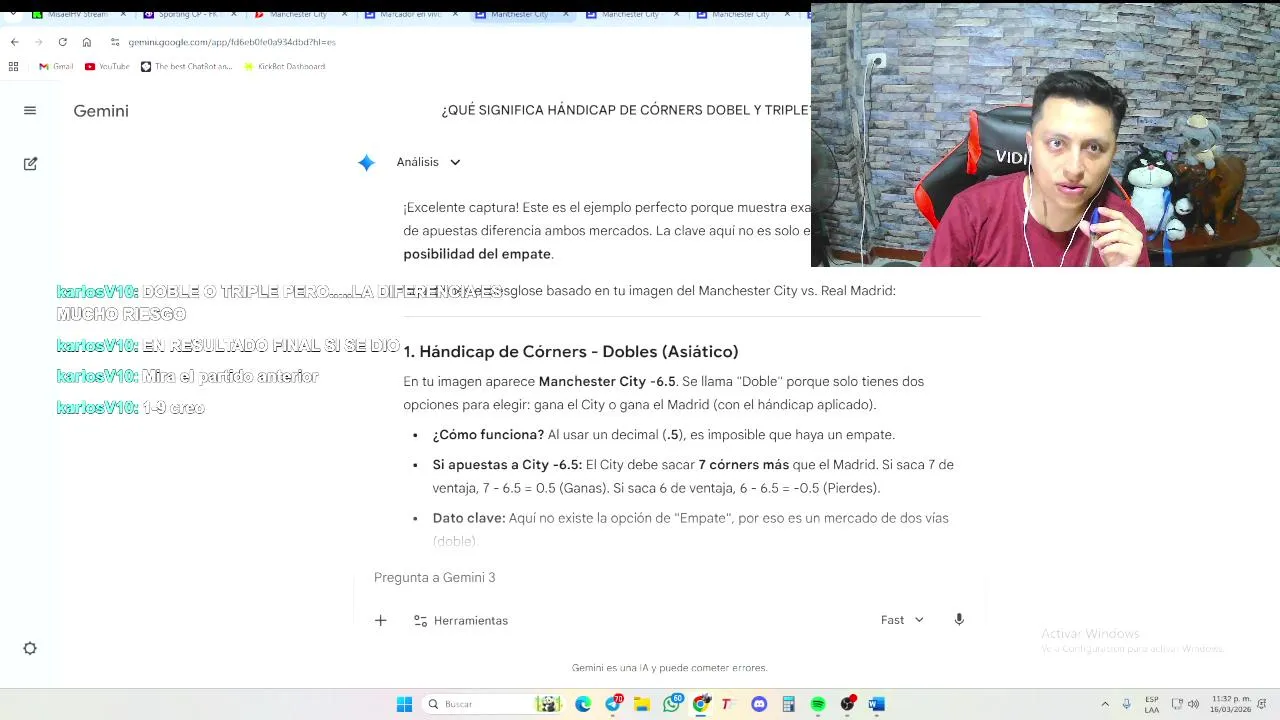Open File Explorer from the taskbar

[x=641, y=704]
